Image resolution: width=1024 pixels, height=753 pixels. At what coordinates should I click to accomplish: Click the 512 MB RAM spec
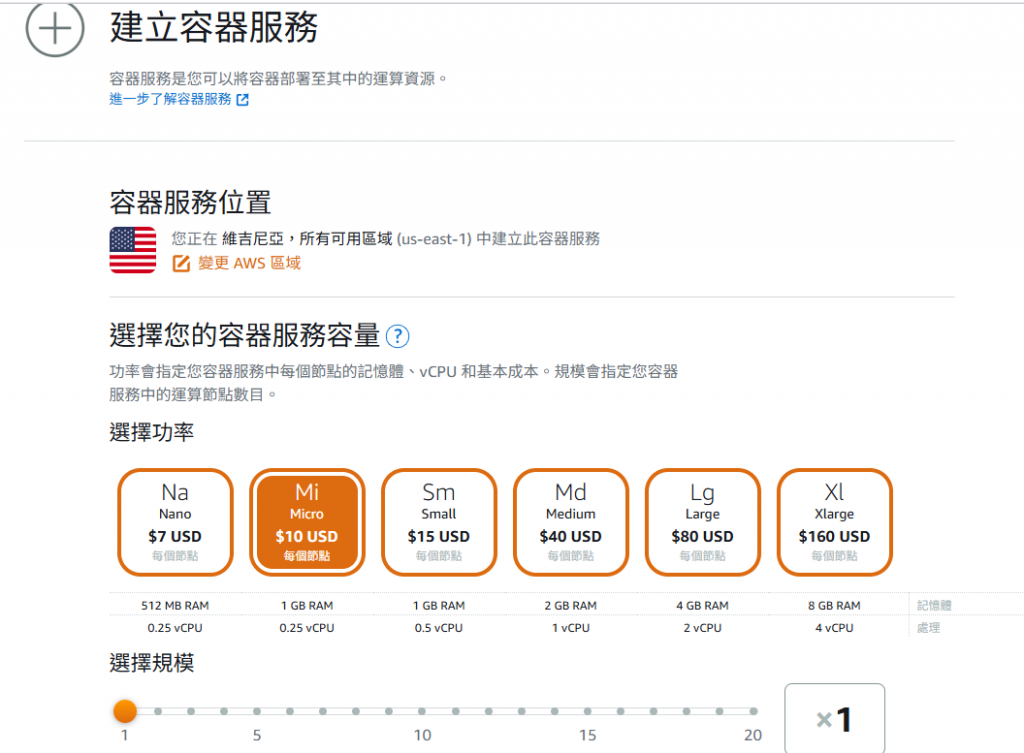point(175,605)
